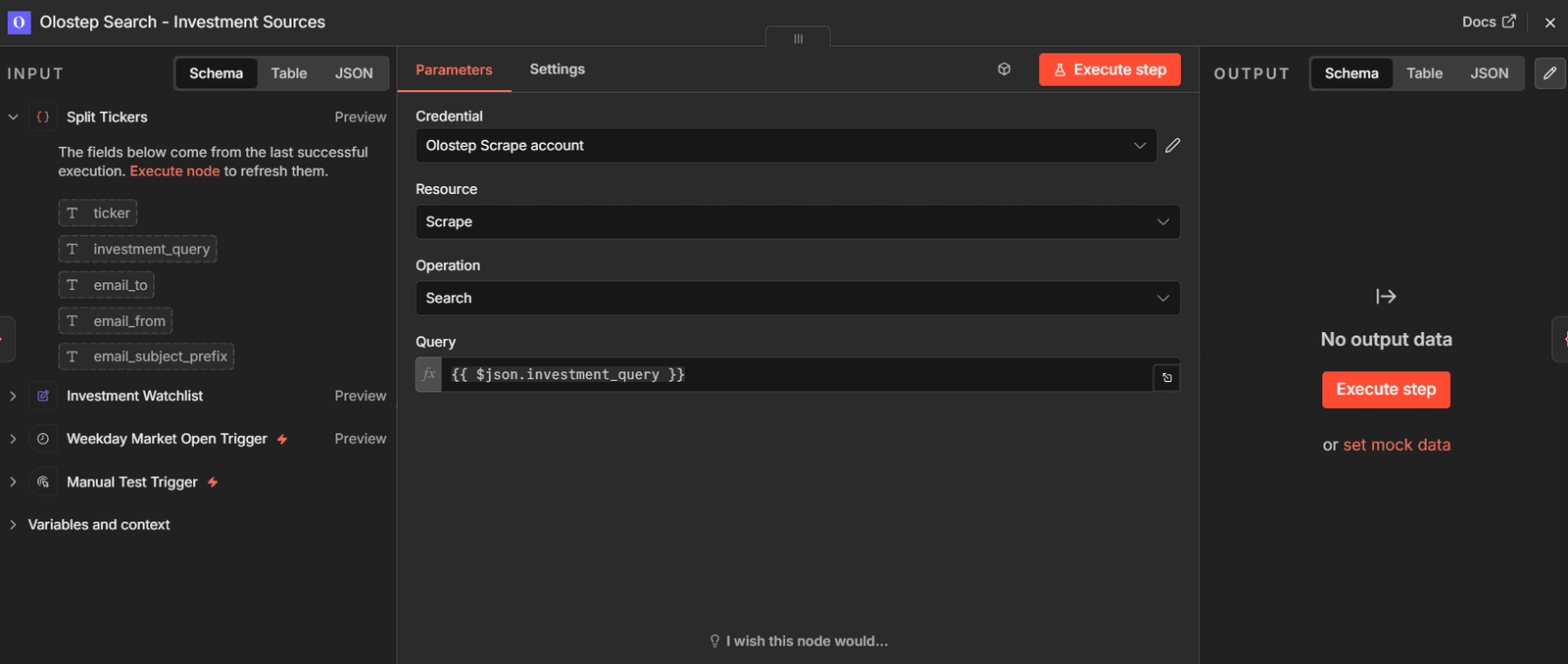
Task: Click the top Execute step button
Action: pyautogui.click(x=1110, y=70)
